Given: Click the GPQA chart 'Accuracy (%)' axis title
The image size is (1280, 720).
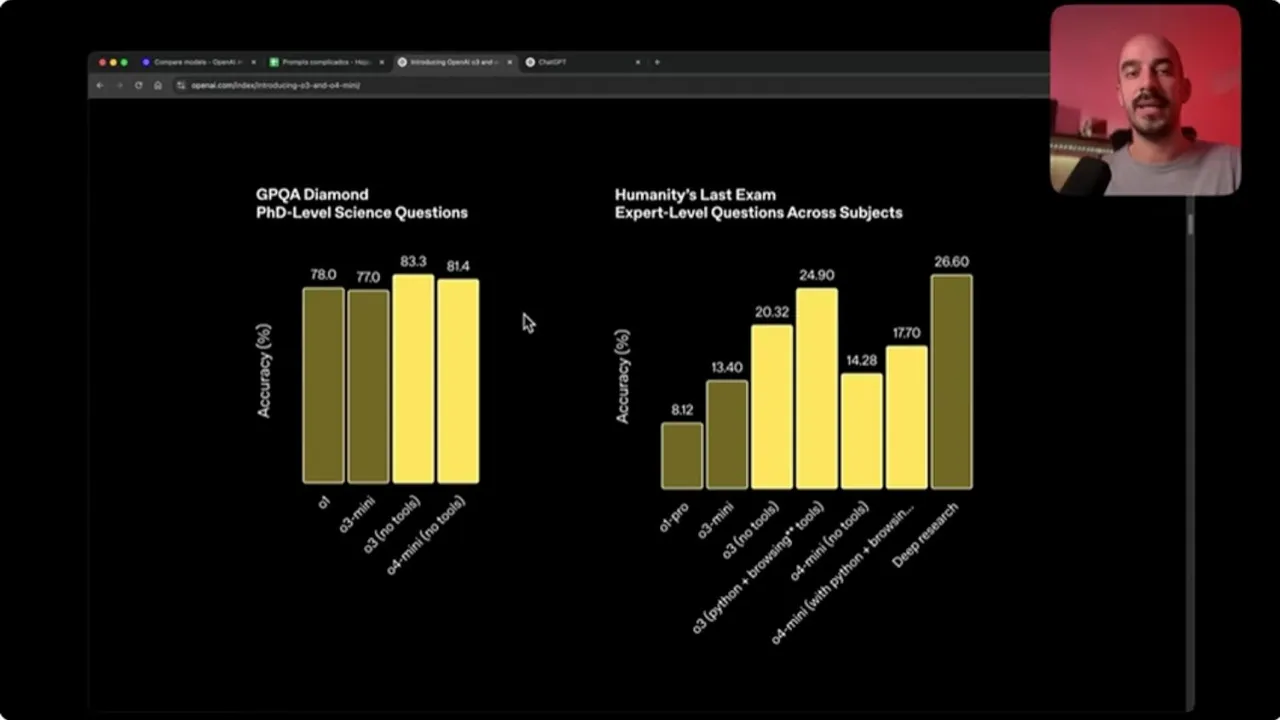Looking at the screenshot, I should point(264,369).
